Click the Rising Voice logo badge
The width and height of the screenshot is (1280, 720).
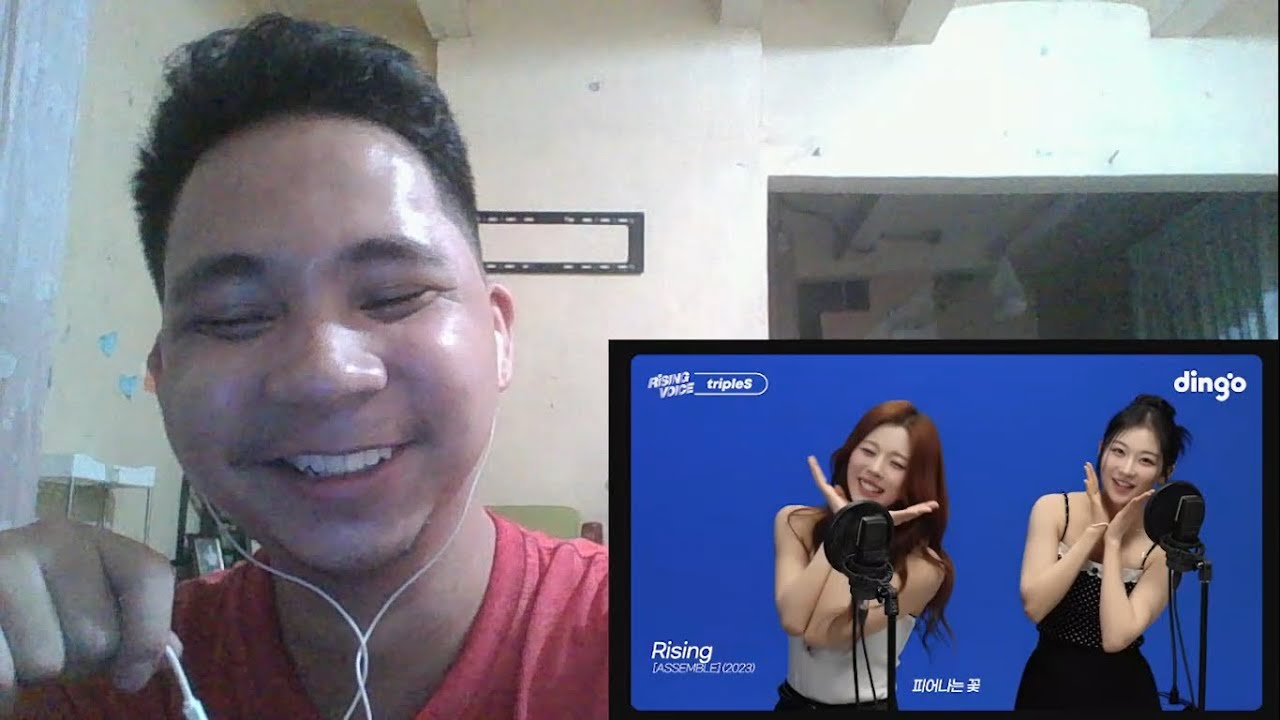670,384
